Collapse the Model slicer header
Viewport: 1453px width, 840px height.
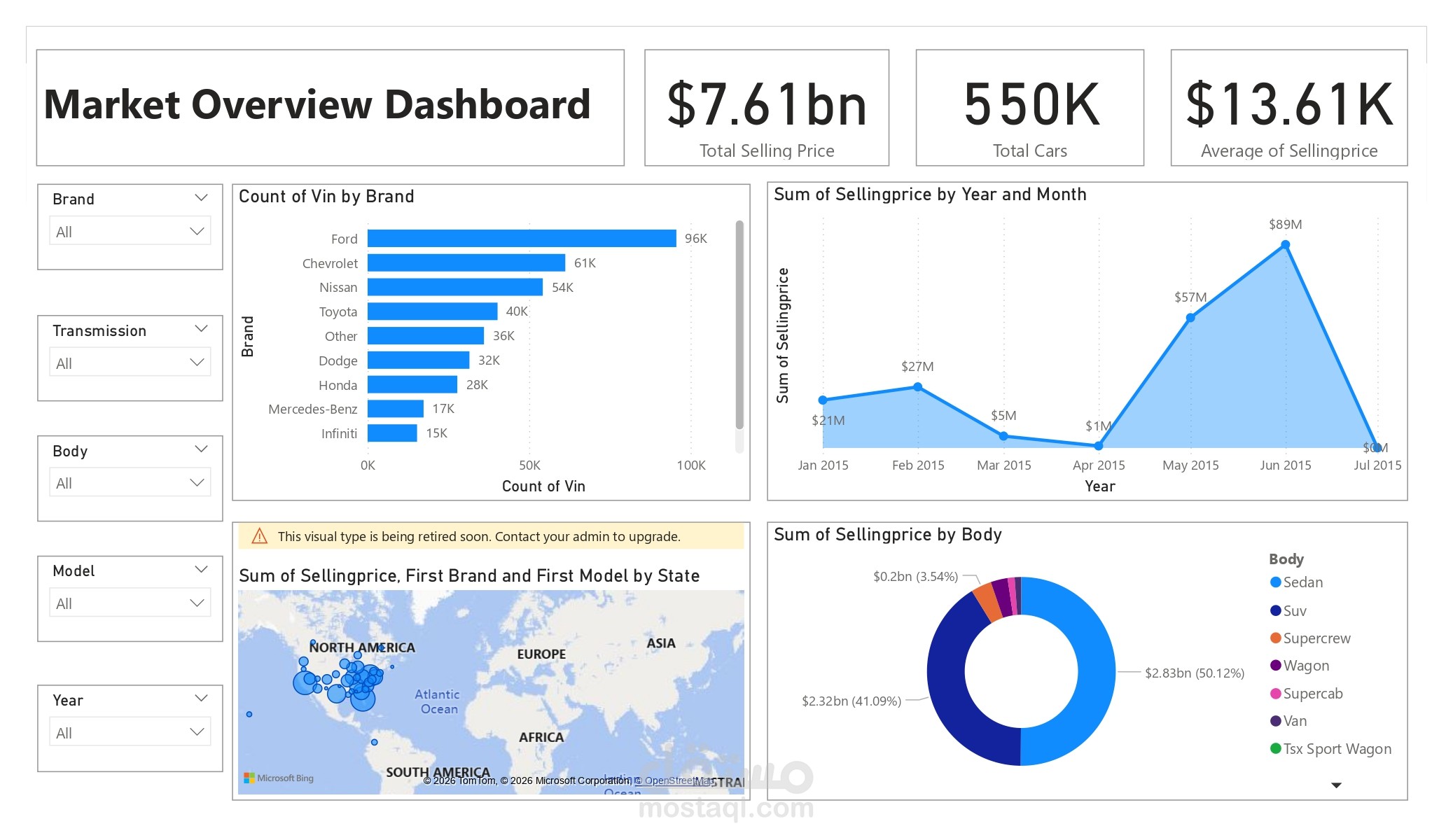[203, 568]
